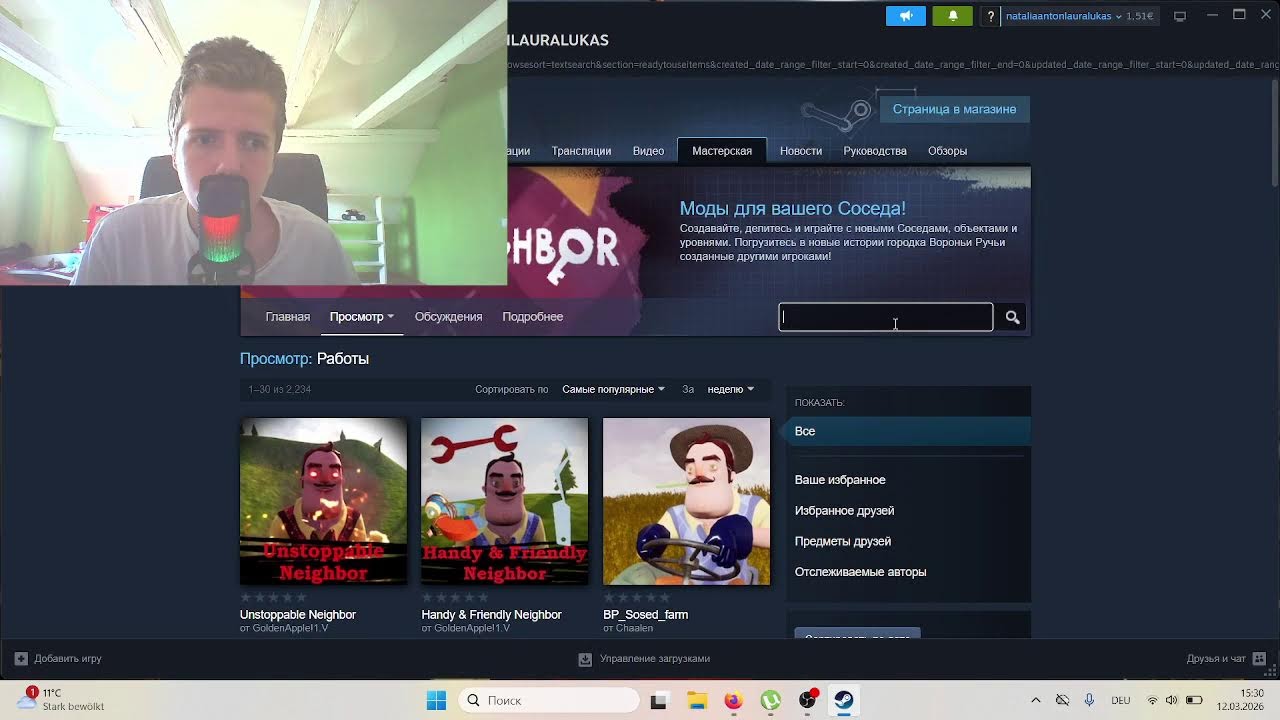Click the Добавить игру plus icon
Image resolution: width=1280 pixels, height=720 pixels.
[21, 659]
